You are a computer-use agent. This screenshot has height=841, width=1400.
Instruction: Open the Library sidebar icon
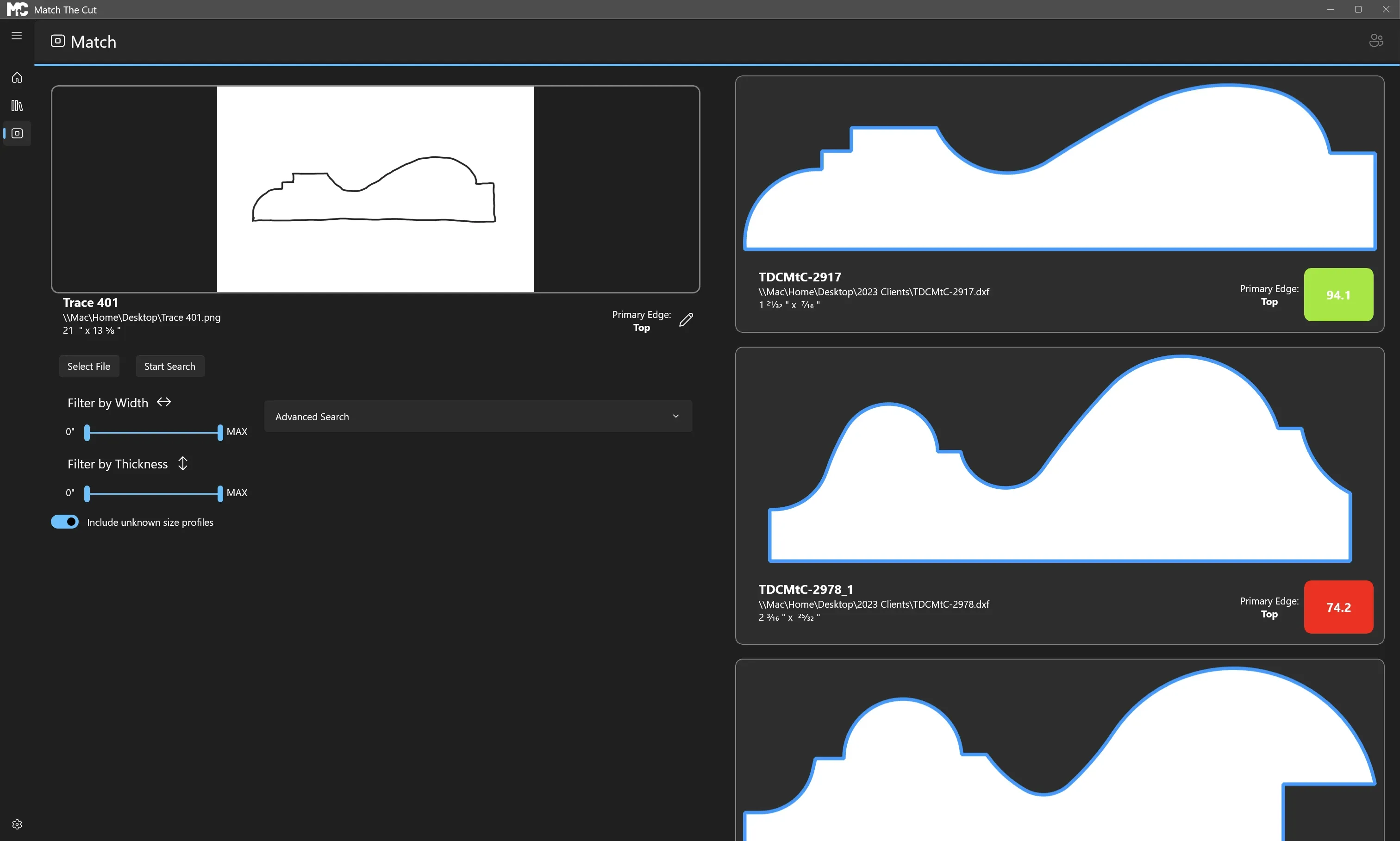pyautogui.click(x=17, y=106)
